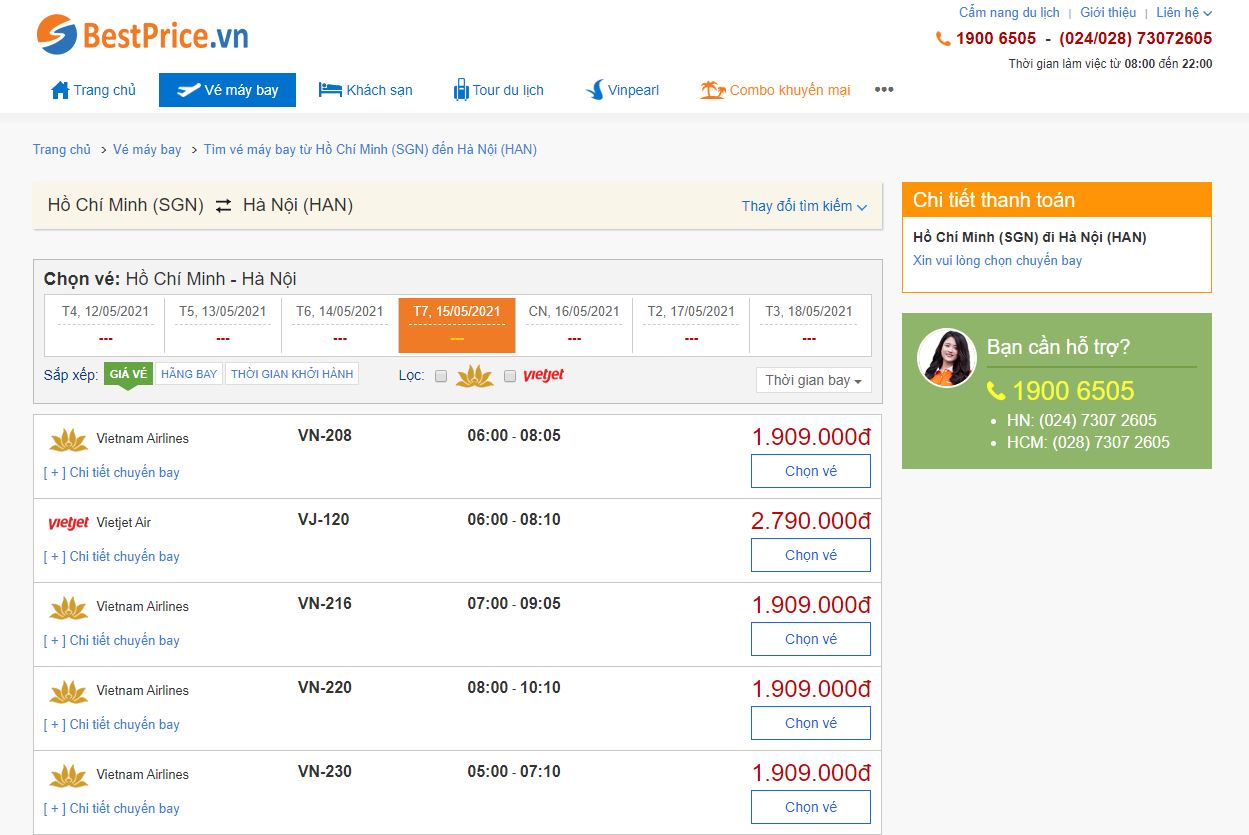Click the Hồ Chí Minh to Hà Nội breadcrumb
This screenshot has width=1249, height=835.
pyautogui.click(x=370, y=150)
